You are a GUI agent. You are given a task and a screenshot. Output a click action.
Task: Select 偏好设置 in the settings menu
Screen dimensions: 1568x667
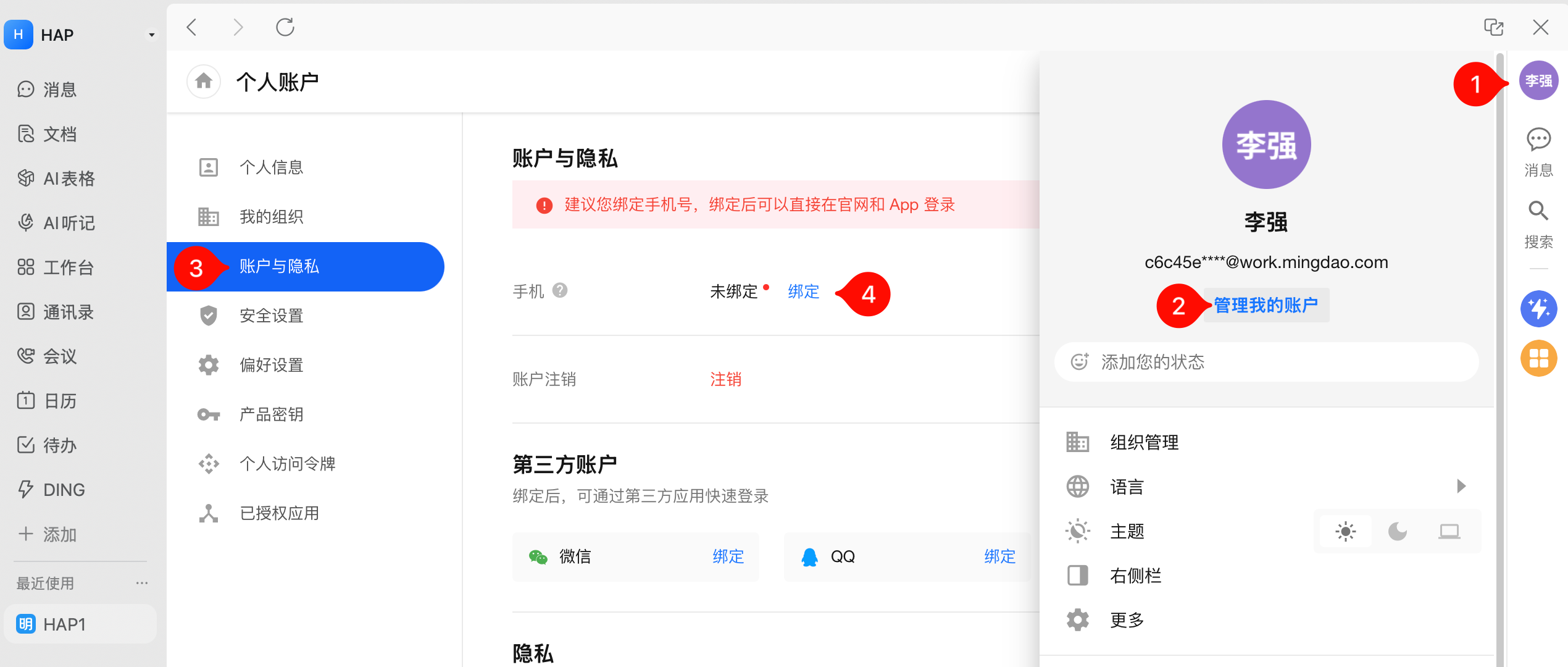(x=306, y=365)
